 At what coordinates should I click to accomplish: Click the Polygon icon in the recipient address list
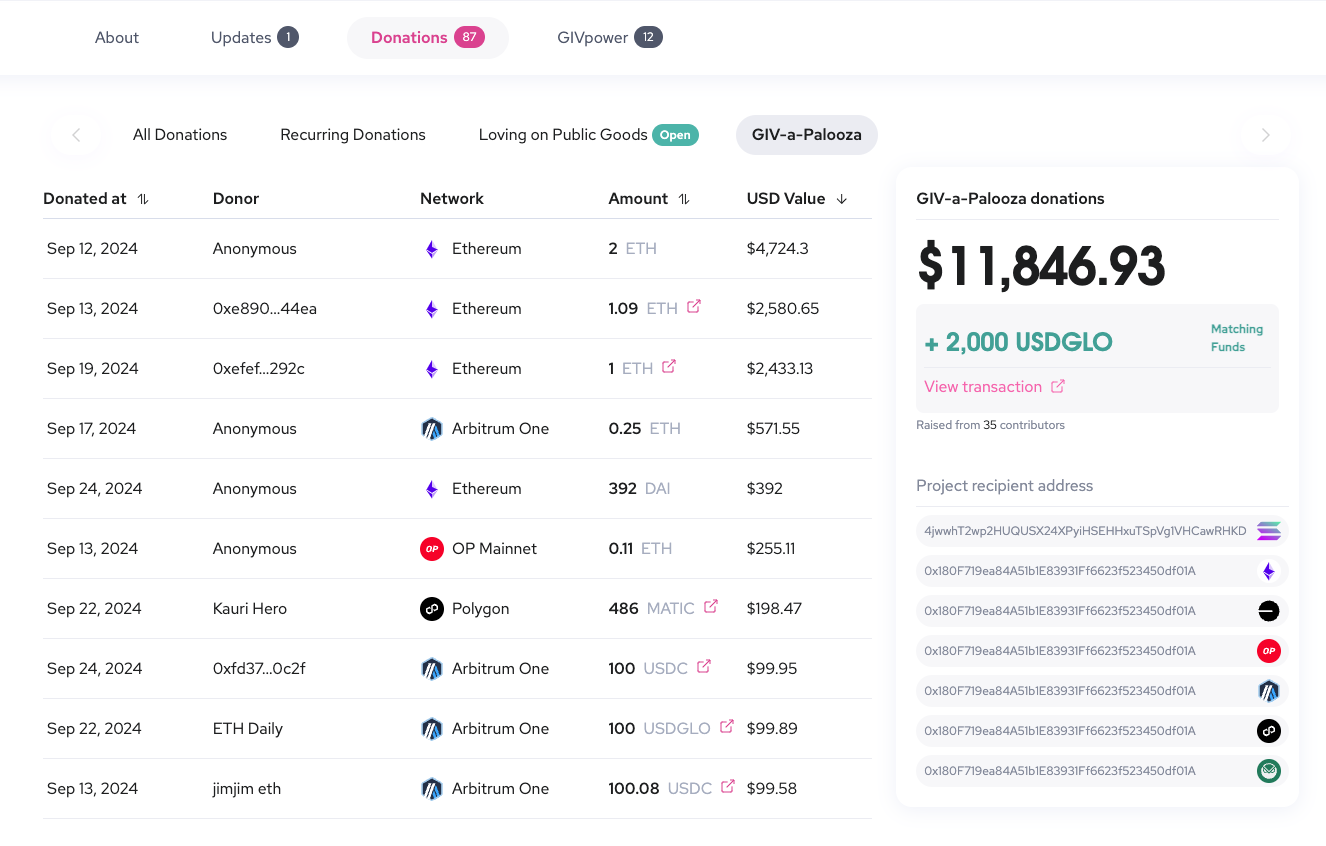pos(1269,731)
